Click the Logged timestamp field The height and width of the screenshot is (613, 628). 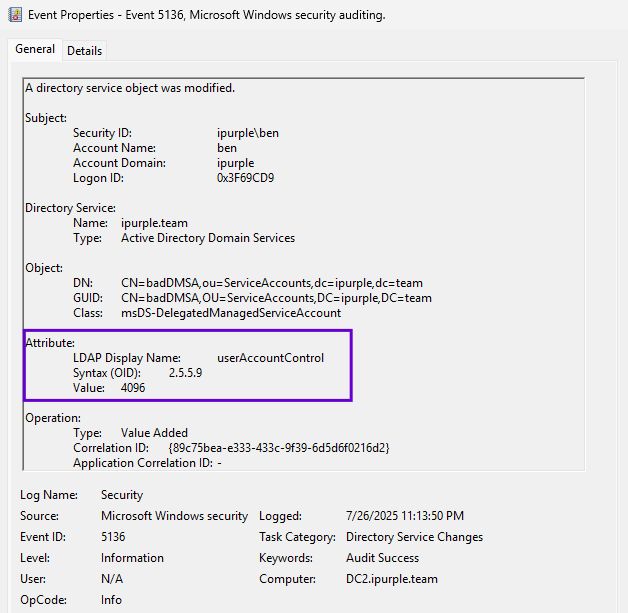(405, 516)
